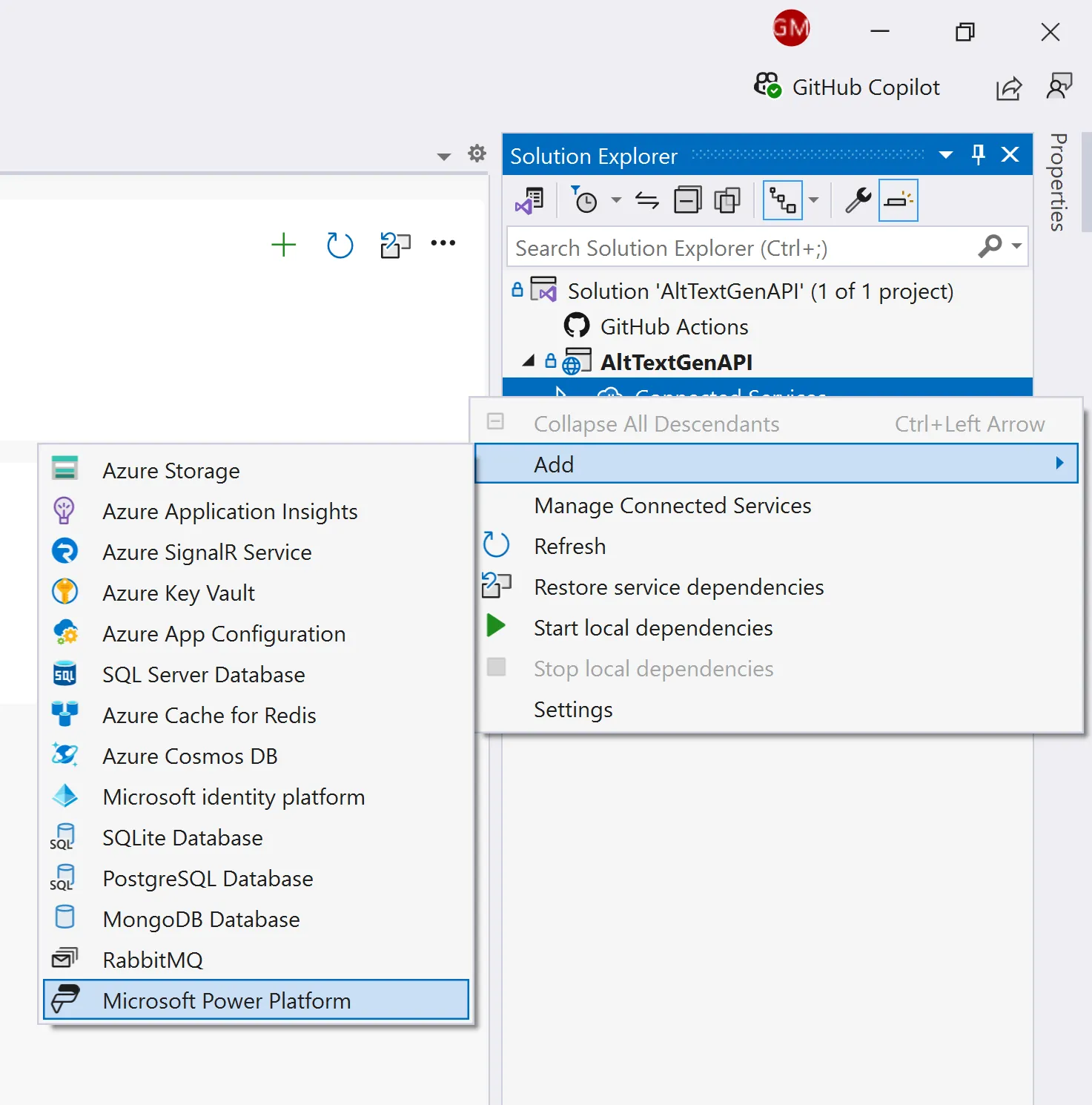The height and width of the screenshot is (1105, 1092).
Task: Select the Solution 'AltTextGenAPI' root node
Action: pyautogui.click(x=760, y=291)
